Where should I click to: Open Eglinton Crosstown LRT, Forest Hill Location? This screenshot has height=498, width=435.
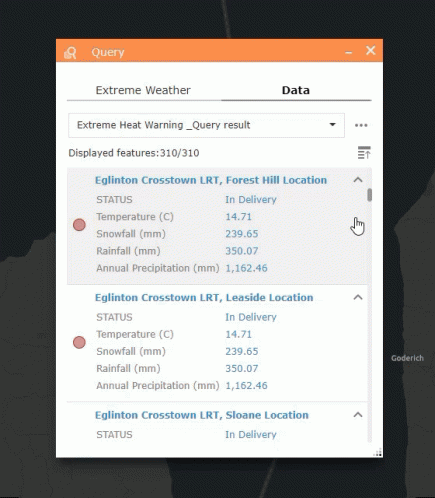pos(211,180)
